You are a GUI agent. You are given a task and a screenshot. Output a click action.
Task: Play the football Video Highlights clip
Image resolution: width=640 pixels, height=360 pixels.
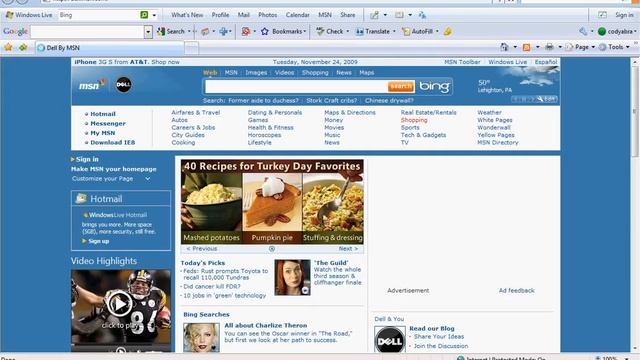tap(120, 304)
